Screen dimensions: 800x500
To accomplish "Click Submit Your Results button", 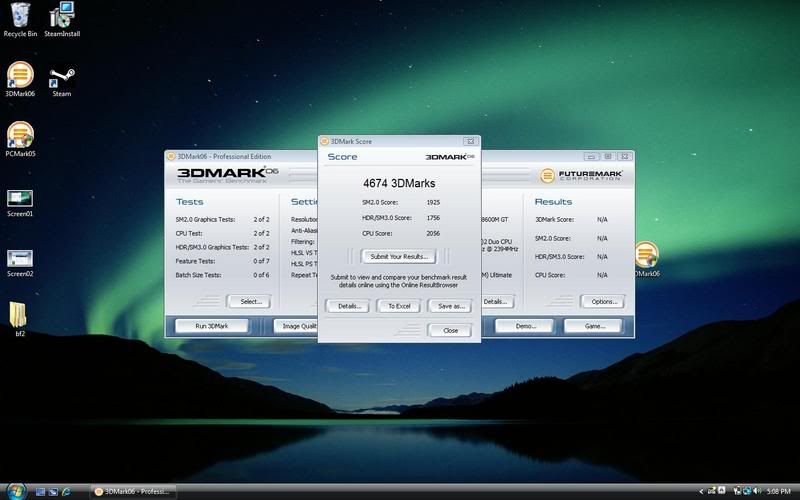I will [x=398, y=257].
